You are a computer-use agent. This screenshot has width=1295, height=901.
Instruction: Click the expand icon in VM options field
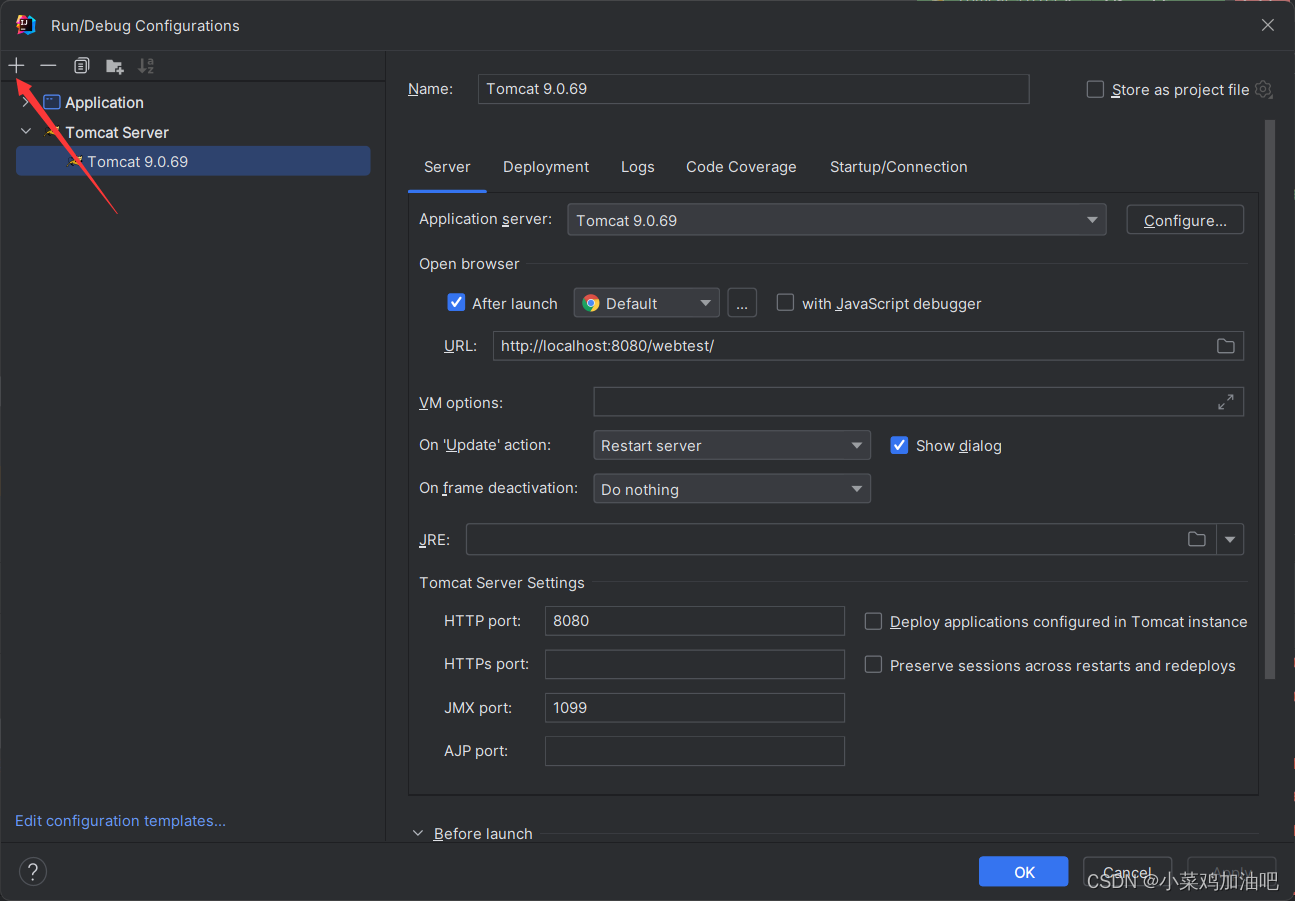(x=1225, y=402)
